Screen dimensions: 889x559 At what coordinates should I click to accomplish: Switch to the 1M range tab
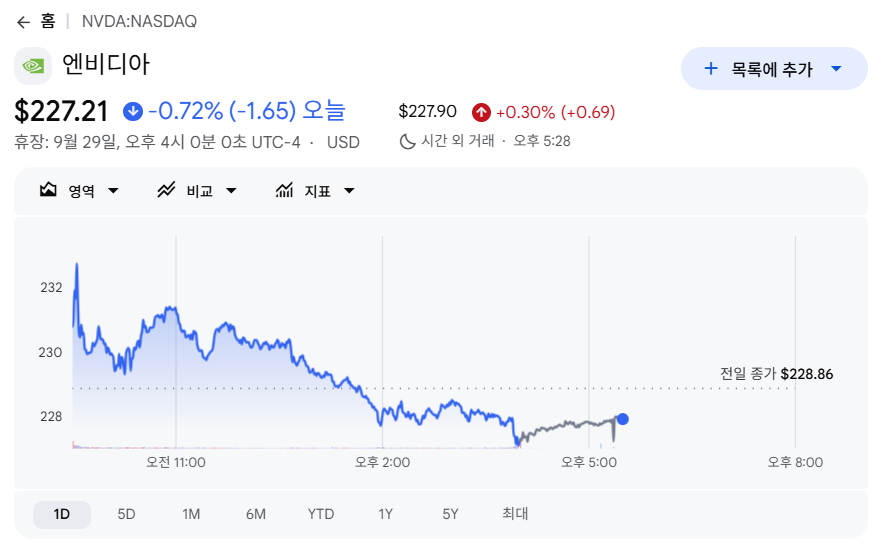(191, 514)
